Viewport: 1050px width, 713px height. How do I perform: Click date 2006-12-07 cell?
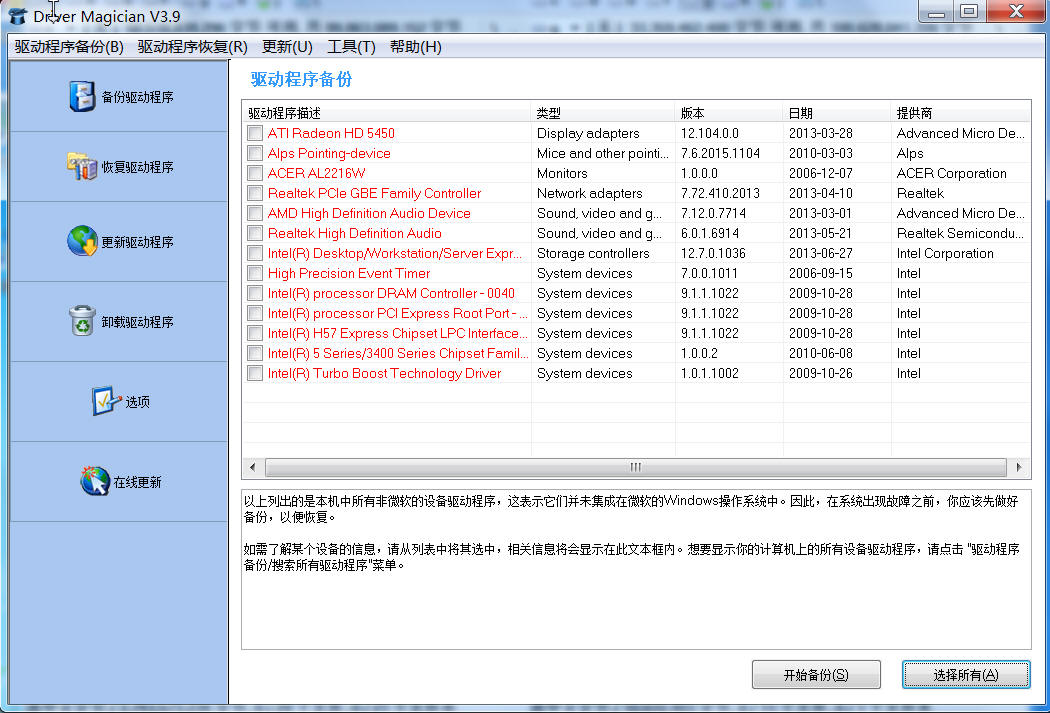(x=821, y=173)
